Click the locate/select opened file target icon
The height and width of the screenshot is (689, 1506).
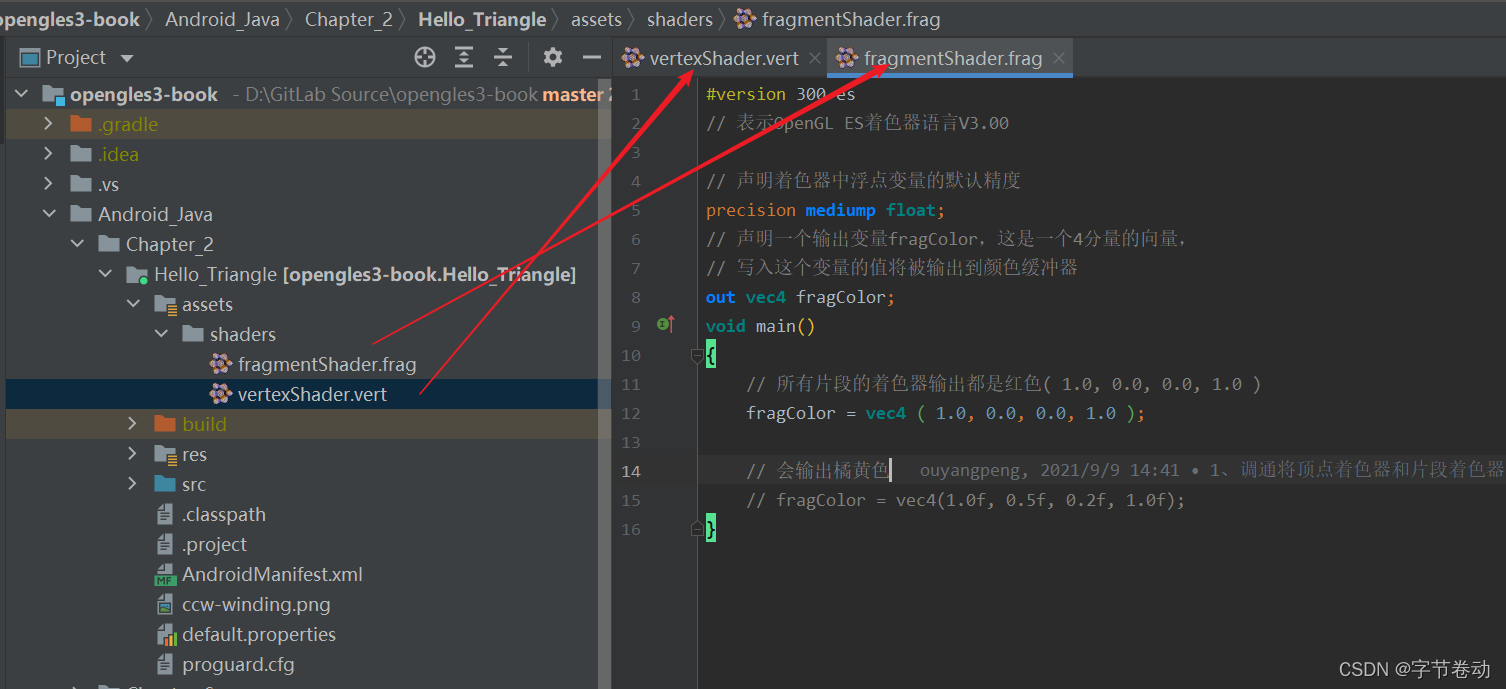coord(425,57)
